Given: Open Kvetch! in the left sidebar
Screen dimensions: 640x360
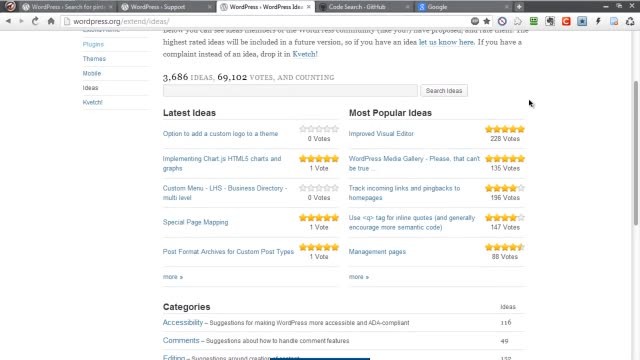Looking at the screenshot, I should 92,102.
